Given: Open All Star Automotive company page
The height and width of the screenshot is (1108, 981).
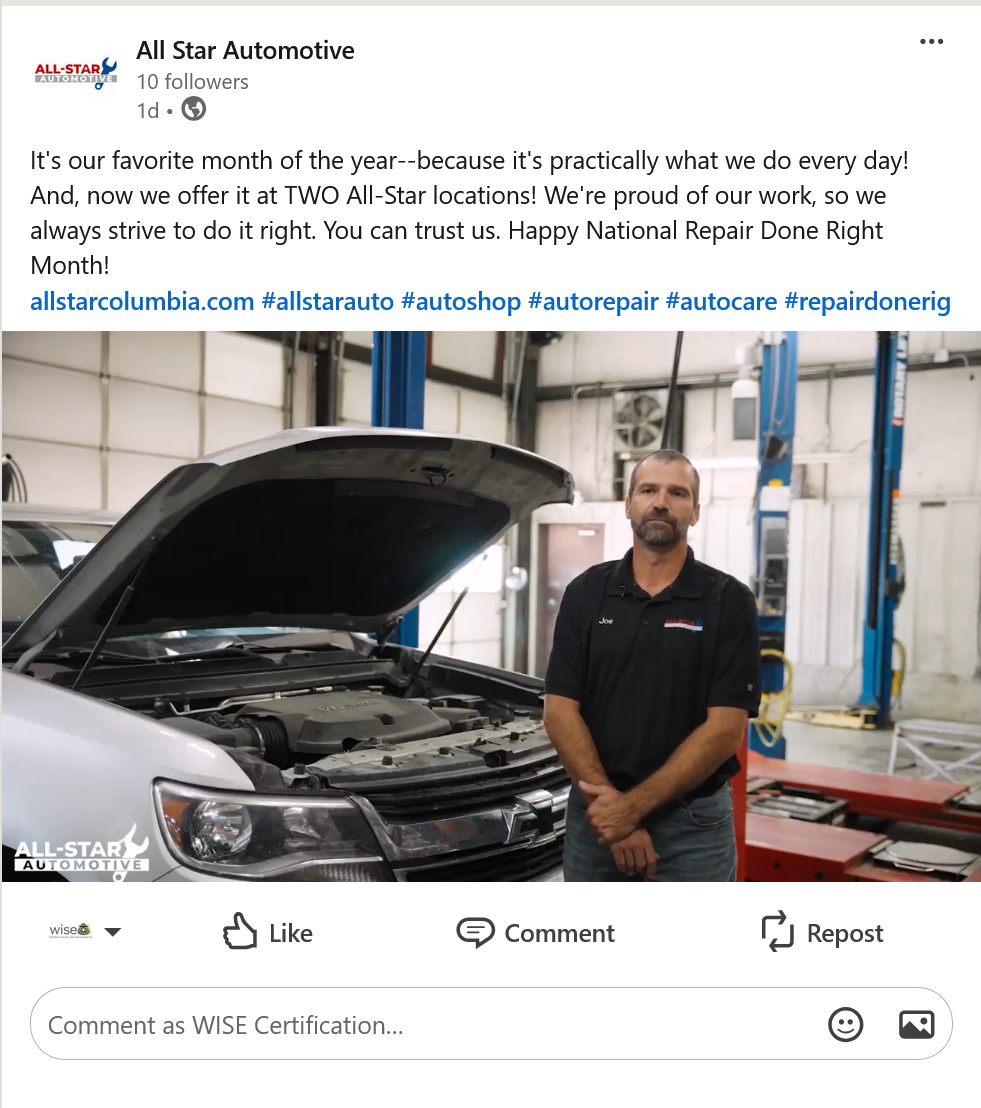Looking at the screenshot, I should pos(245,50).
